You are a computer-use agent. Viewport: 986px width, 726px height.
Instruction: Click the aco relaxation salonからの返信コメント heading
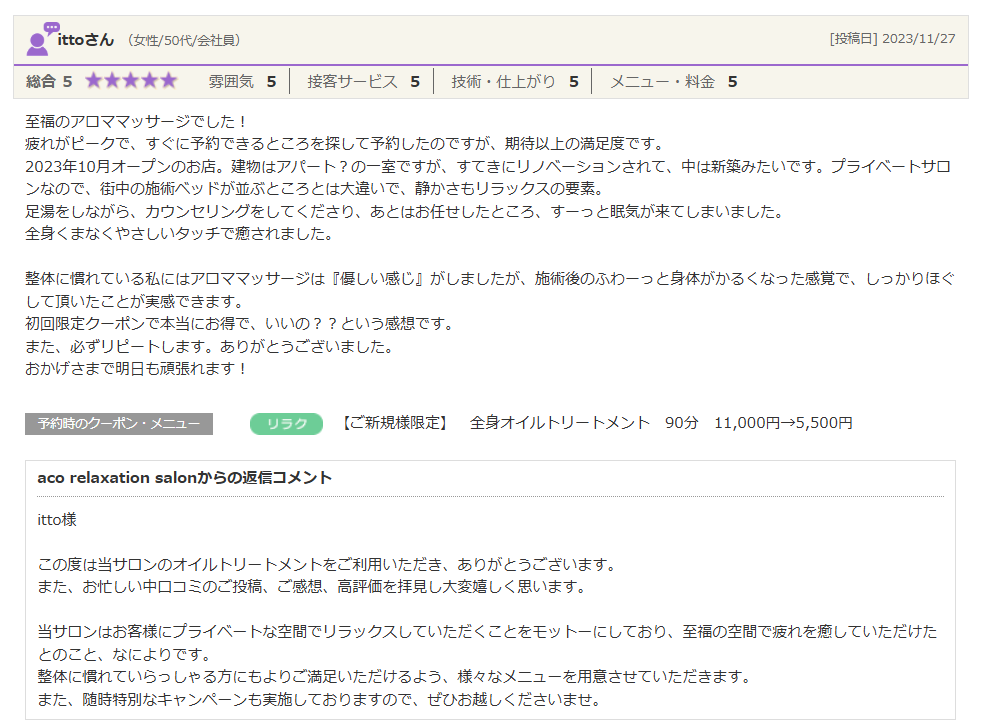184,478
